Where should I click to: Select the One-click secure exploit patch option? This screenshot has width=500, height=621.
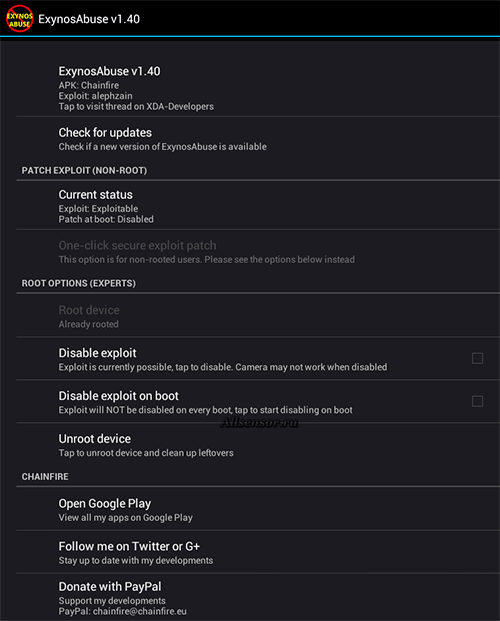(258, 252)
